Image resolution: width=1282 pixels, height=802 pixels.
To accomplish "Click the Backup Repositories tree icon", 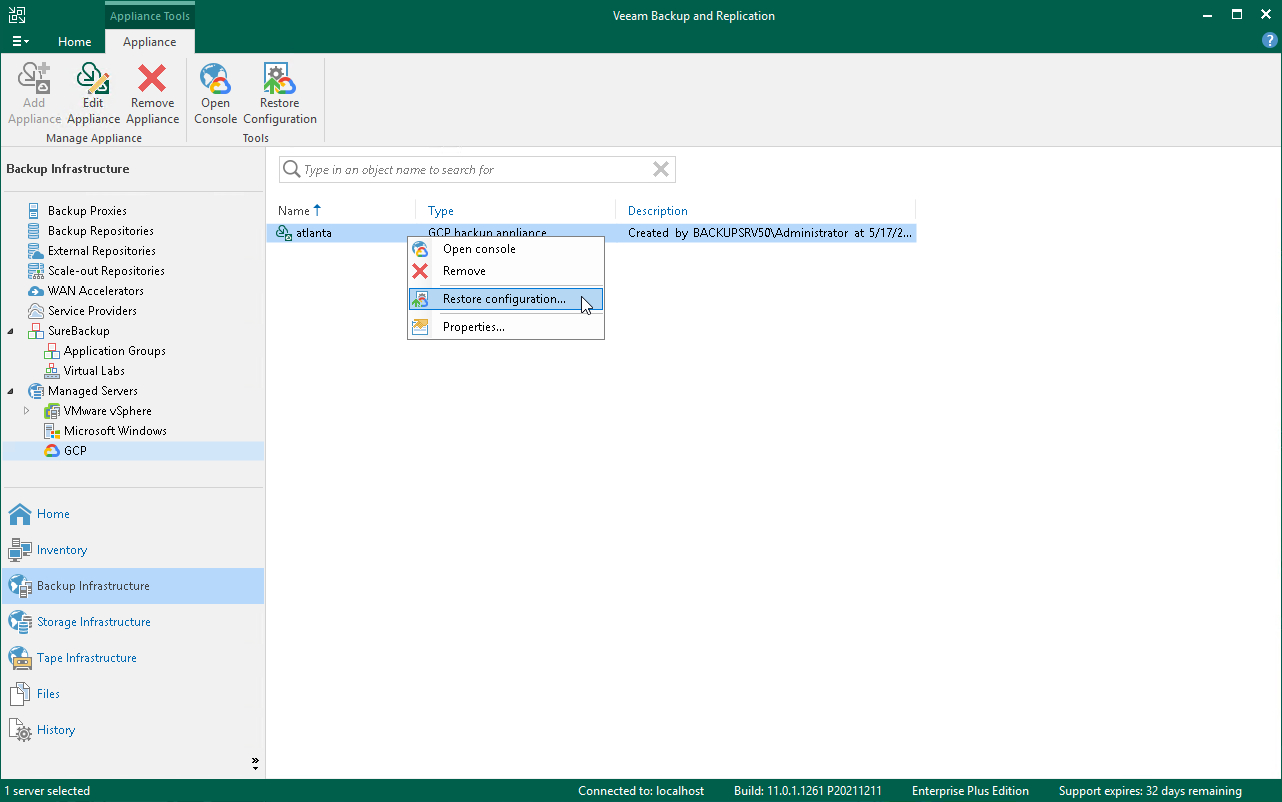I will [x=36, y=231].
